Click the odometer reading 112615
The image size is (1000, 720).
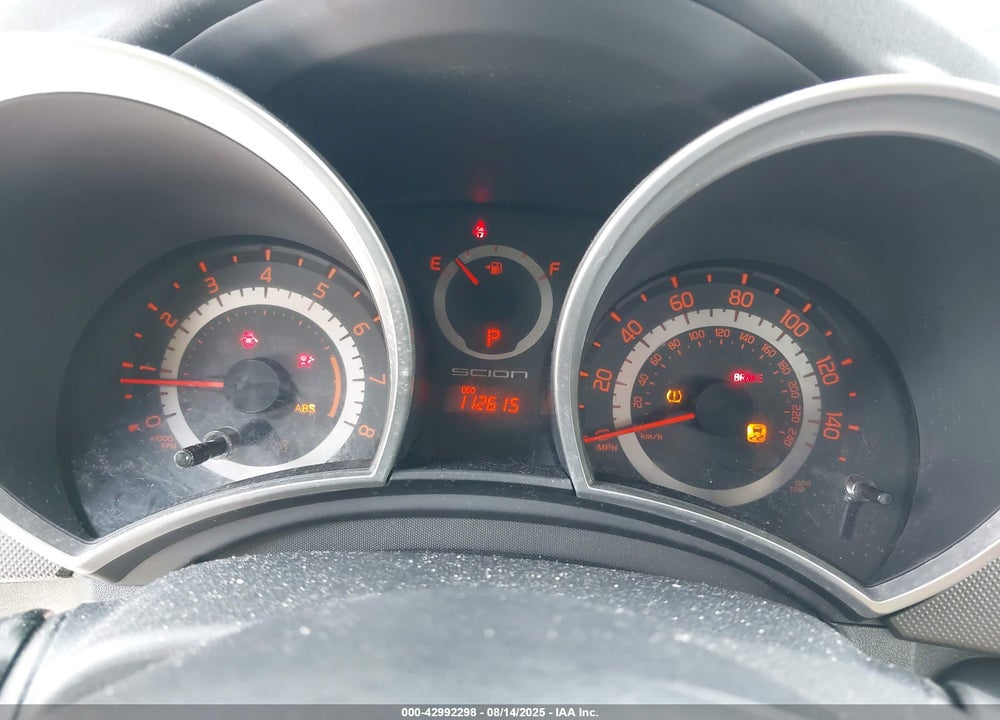[489, 403]
